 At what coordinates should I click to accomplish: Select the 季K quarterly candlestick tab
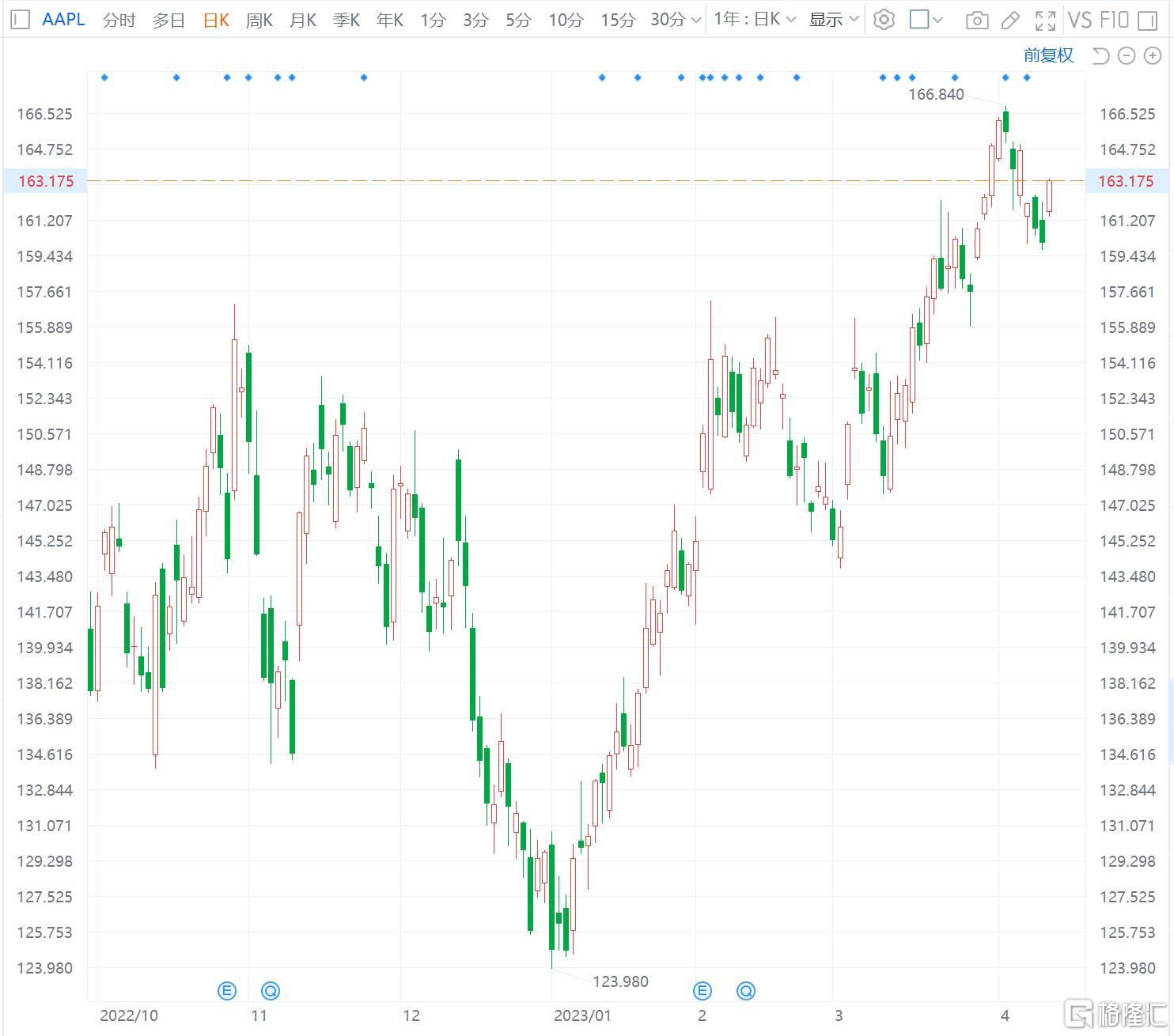coord(347,20)
